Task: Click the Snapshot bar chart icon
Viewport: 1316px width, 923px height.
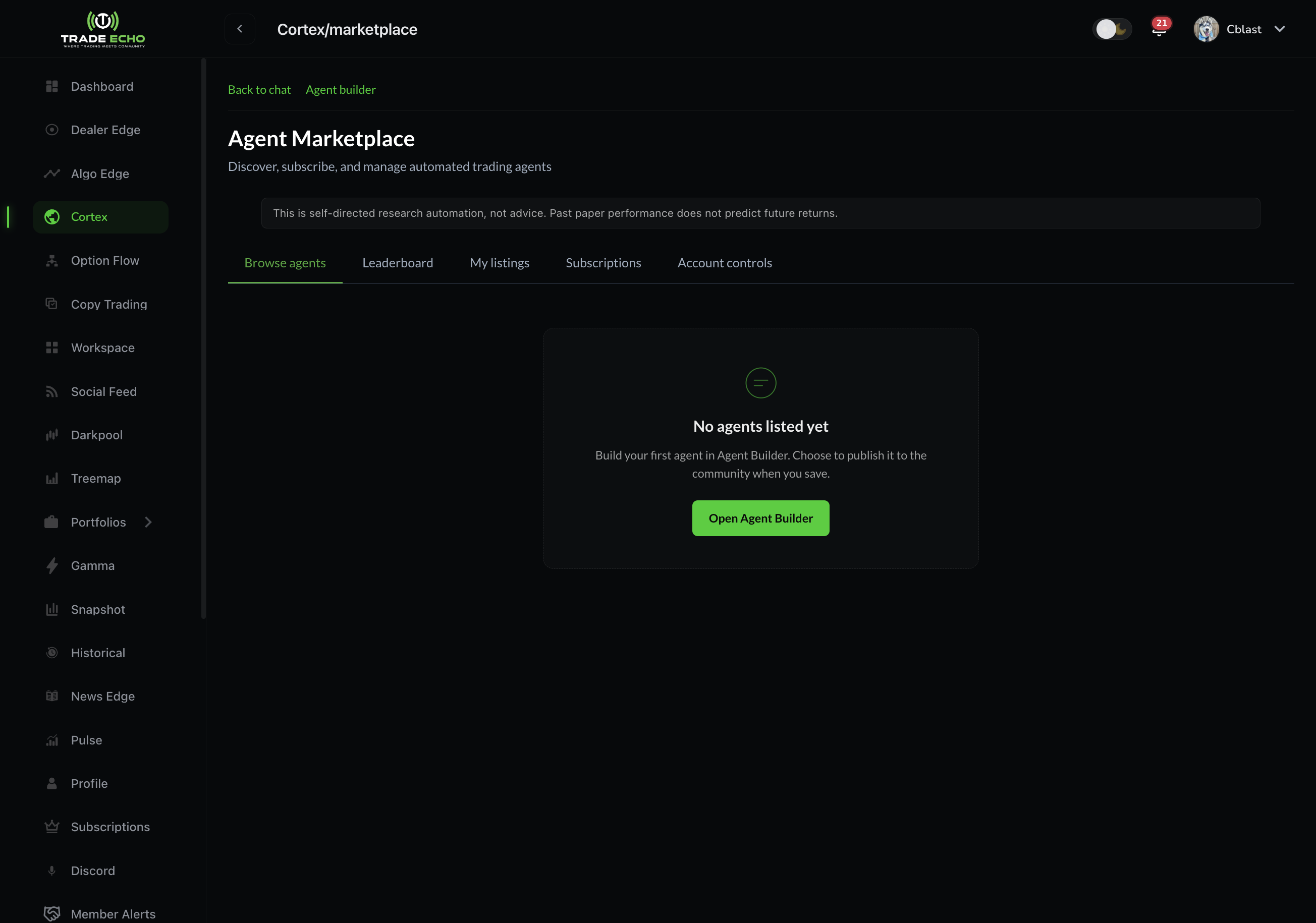Action: [51, 609]
